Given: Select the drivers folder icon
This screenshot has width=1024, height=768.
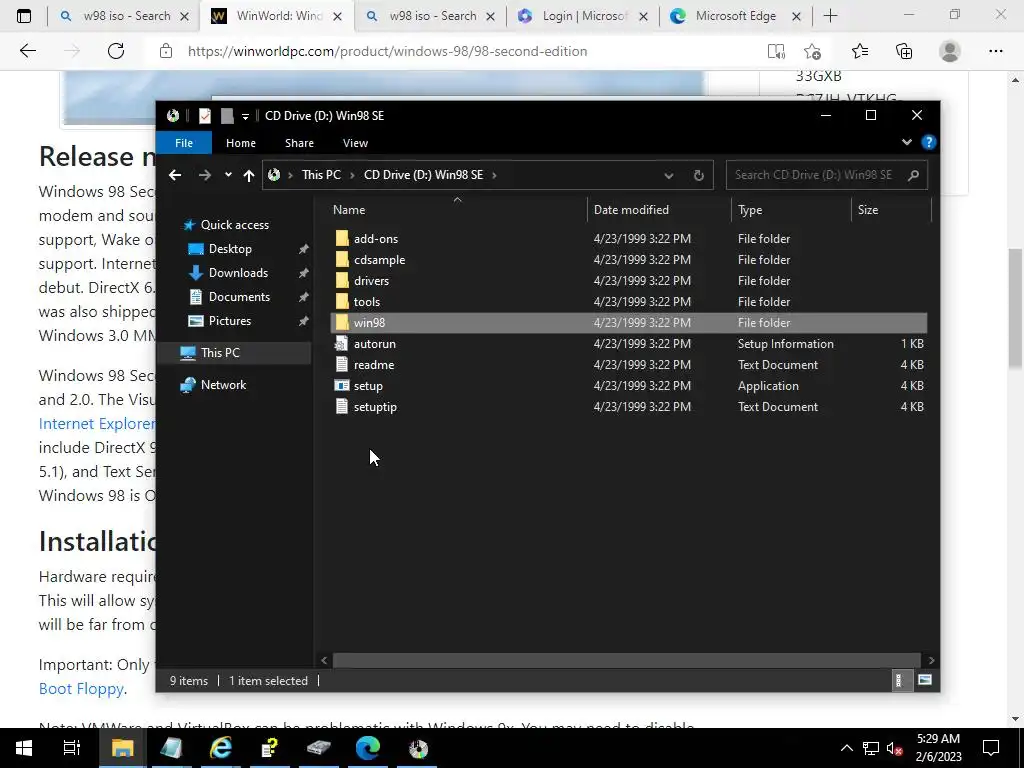Looking at the screenshot, I should [x=342, y=280].
